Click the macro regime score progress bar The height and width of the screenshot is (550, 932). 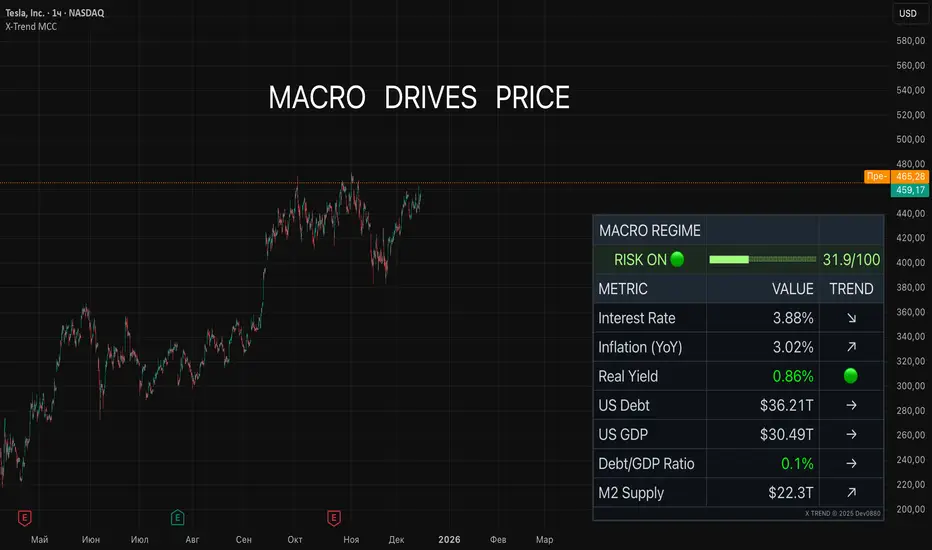point(762,260)
